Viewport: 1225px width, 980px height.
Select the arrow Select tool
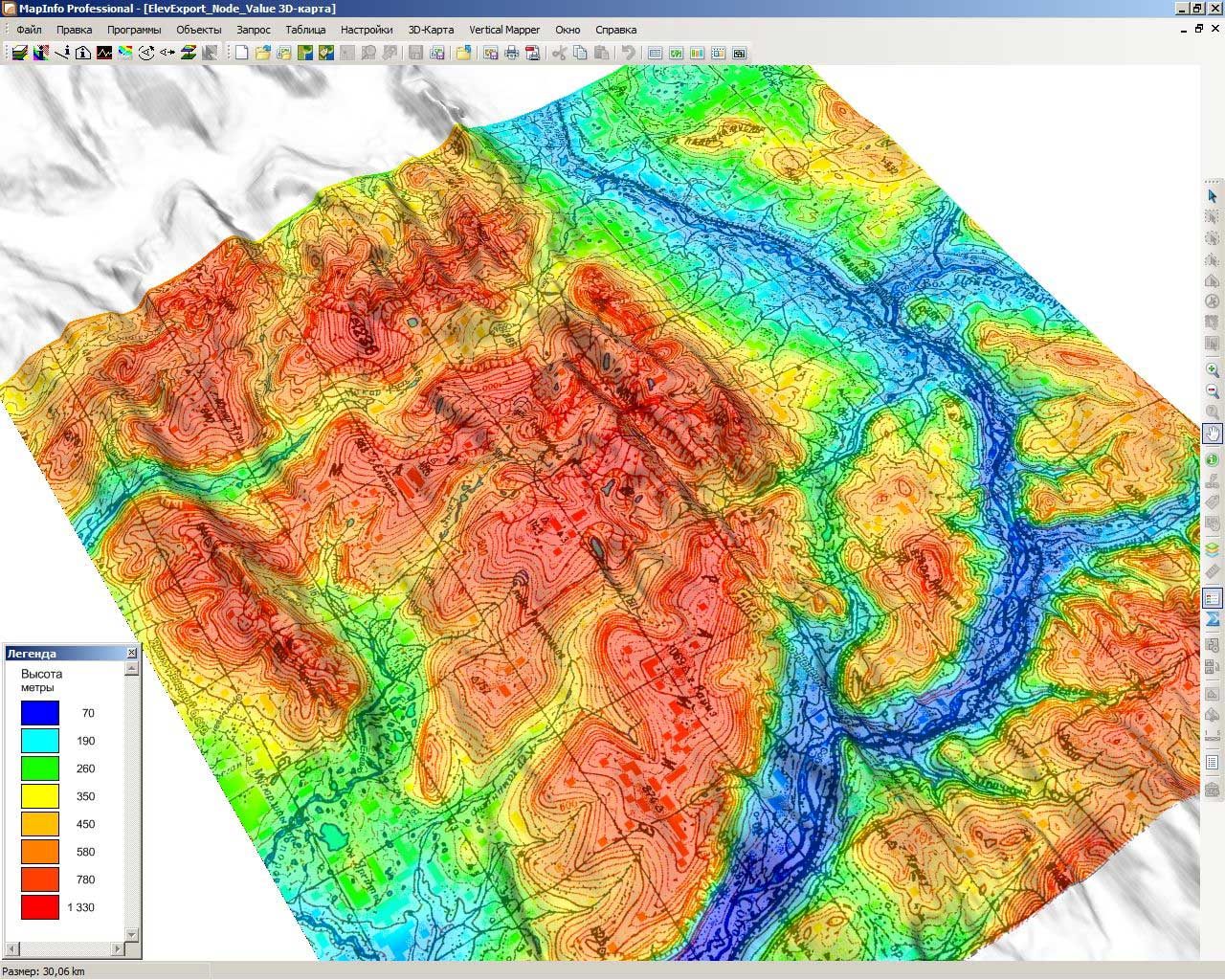(x=1213, y=196)
